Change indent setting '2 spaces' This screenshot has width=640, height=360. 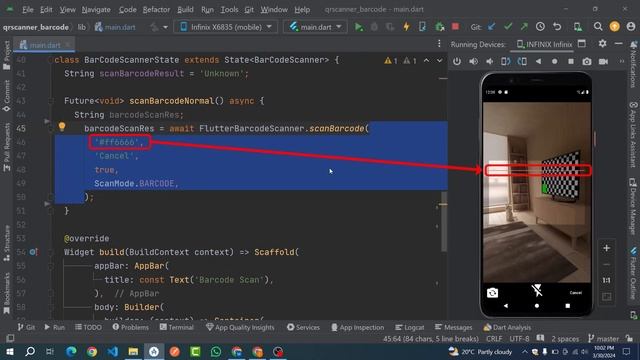pos(565,339)
